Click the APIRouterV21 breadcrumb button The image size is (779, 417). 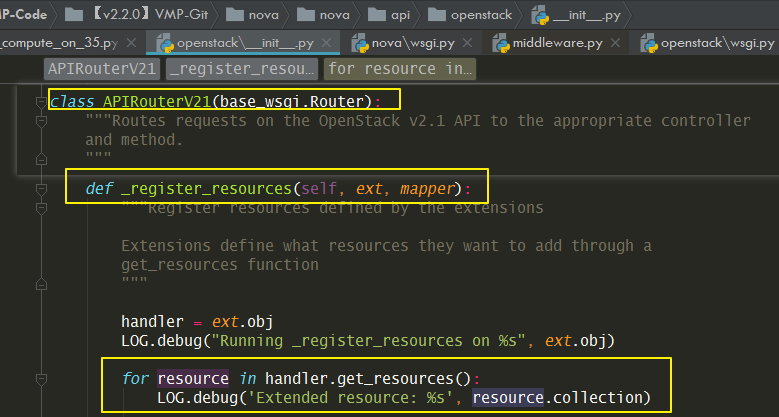(x=102, y=69)
